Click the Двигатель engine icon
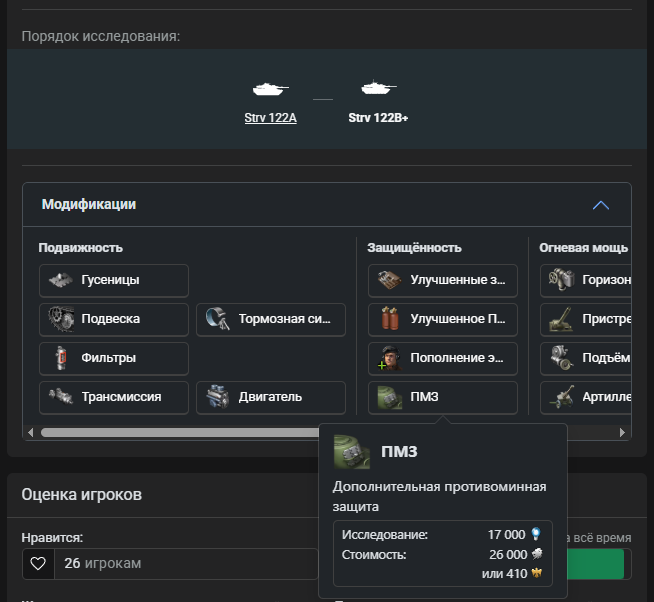Screen dimensions: 654x602 pyautogui.click(x=218, y=397)
